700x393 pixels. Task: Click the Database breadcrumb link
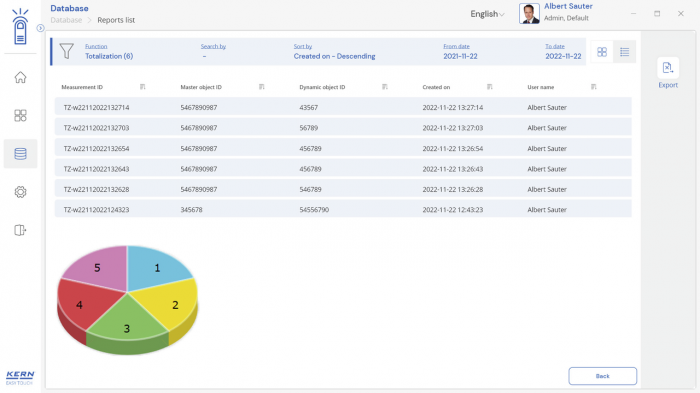[66, 20]
